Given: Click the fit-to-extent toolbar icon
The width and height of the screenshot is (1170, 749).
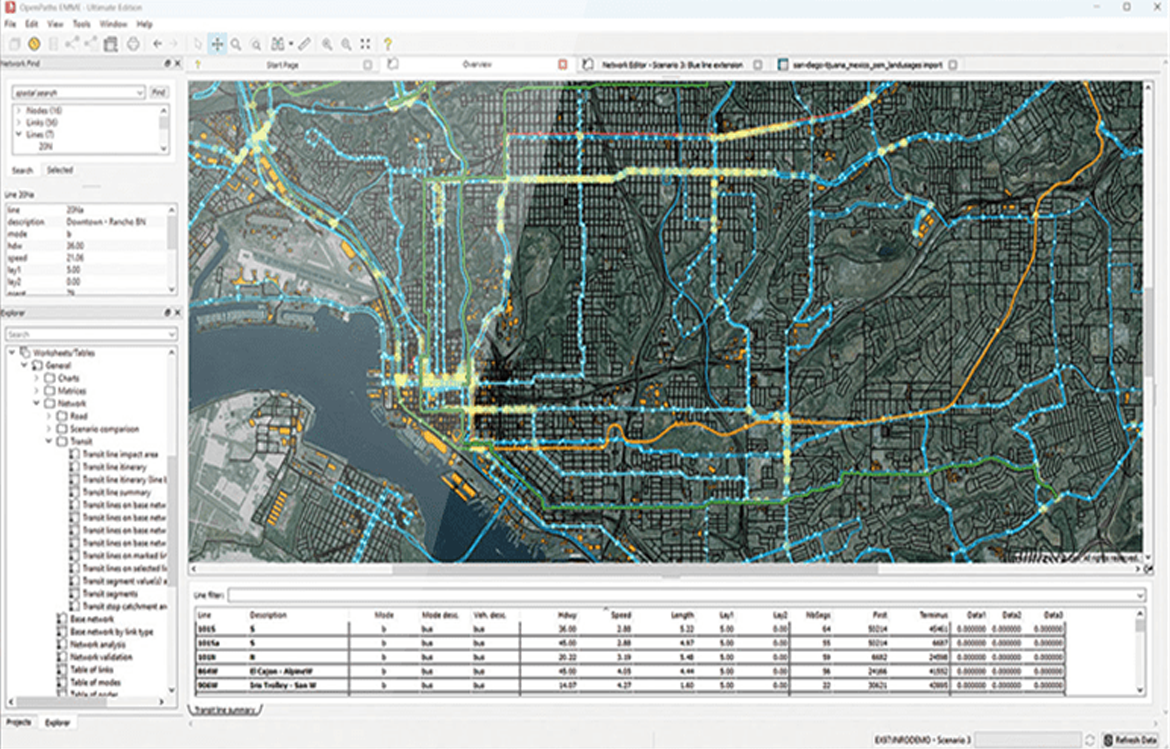Looking at the screenshot, I should tap(366, 44).
